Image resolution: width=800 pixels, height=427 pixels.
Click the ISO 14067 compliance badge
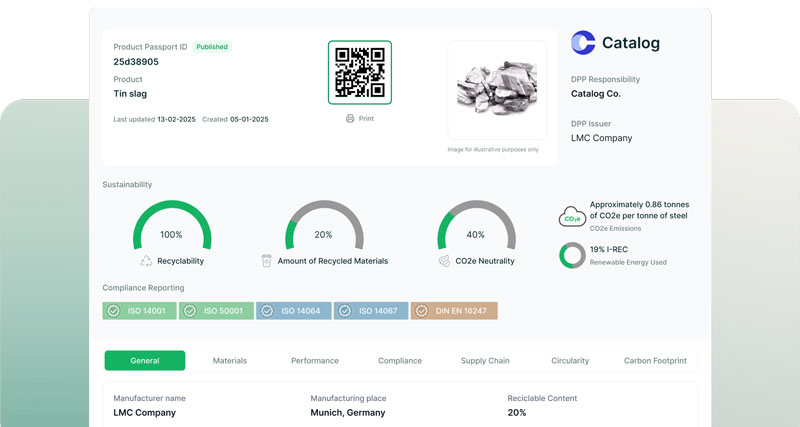coord(371,311)
